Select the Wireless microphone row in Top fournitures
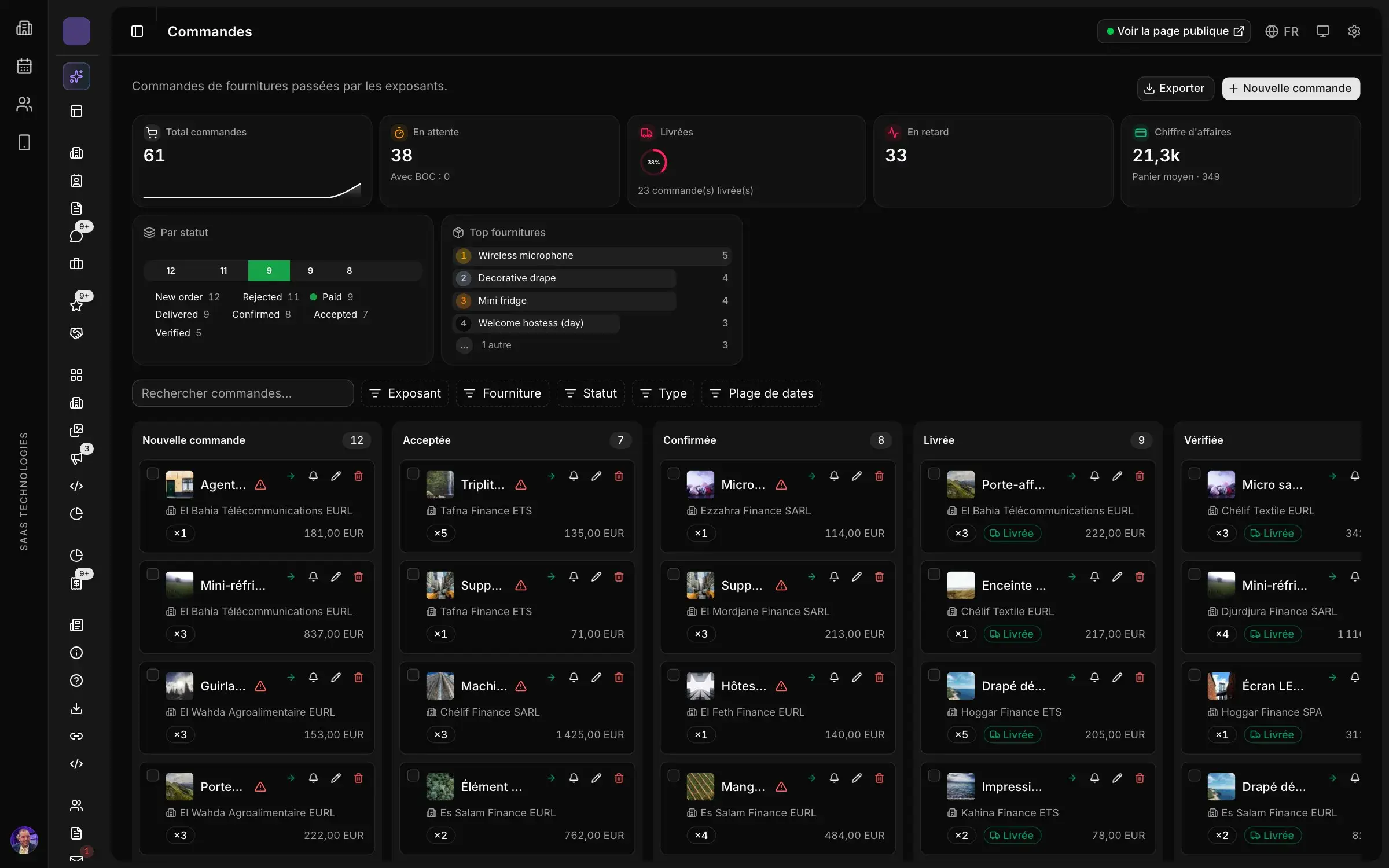Screen dimensions: 1389x868 coord(592,256)
